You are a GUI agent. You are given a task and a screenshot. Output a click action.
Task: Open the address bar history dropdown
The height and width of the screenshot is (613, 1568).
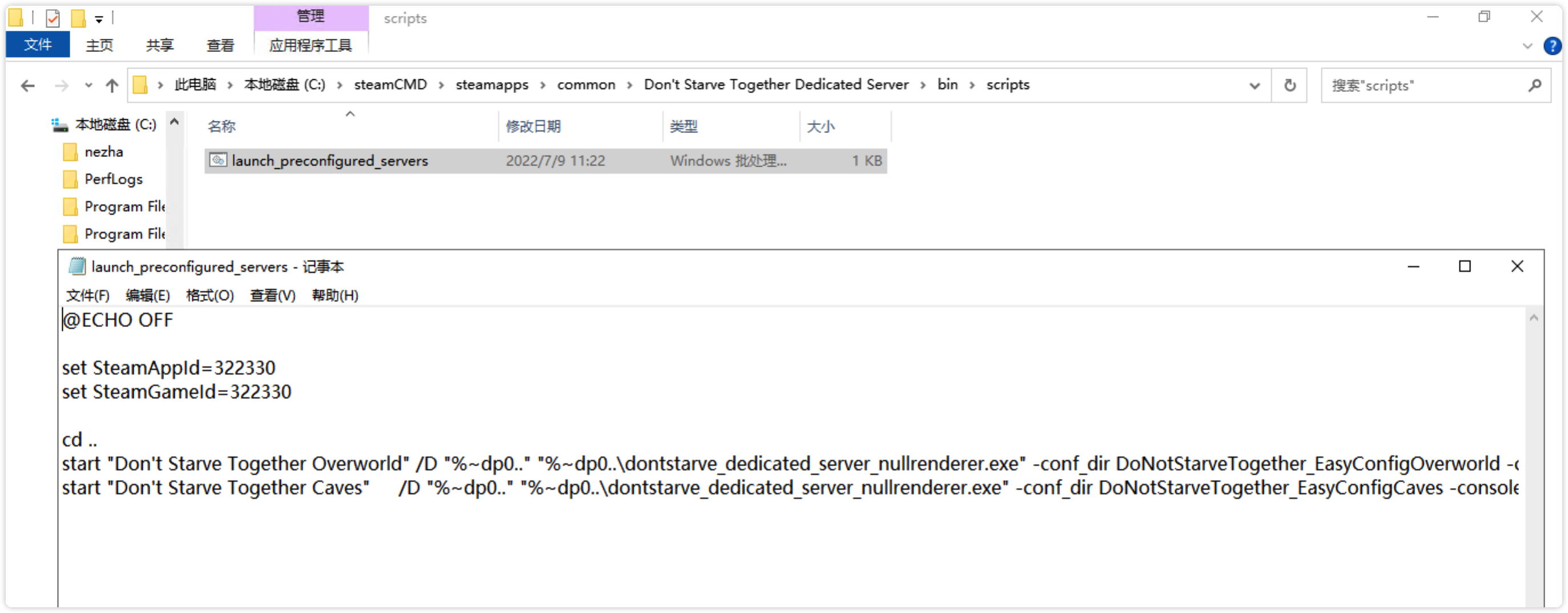pyautogui.click(x=1255, y=86)
